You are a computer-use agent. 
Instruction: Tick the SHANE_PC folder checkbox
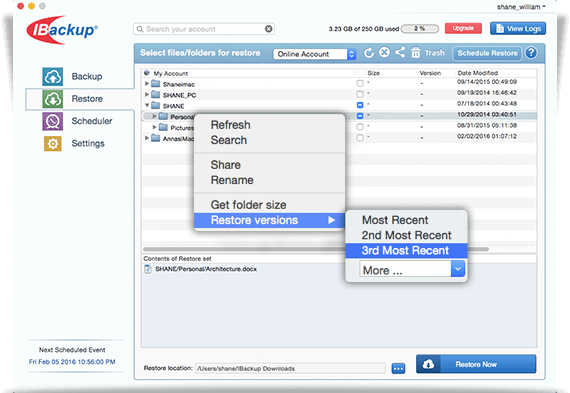point(360,94)
